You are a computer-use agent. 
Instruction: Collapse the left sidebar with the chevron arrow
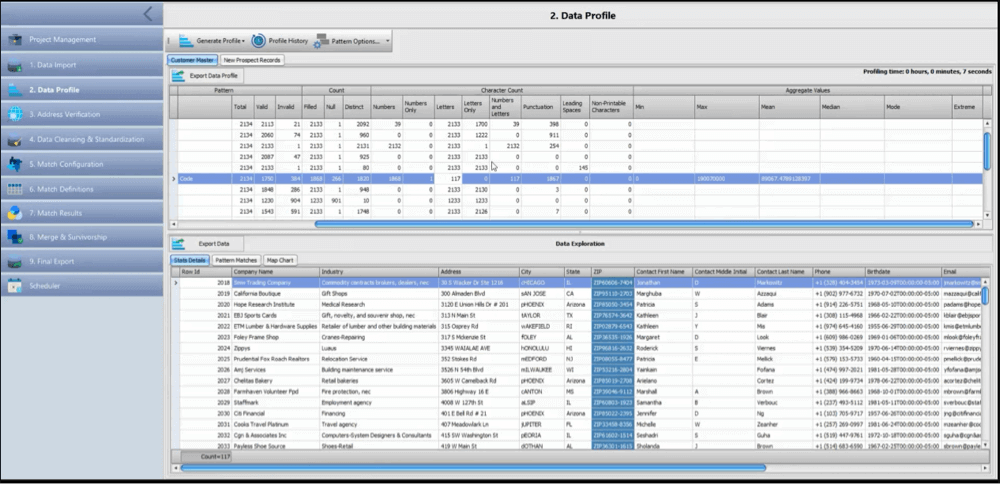tap(148, 14)
